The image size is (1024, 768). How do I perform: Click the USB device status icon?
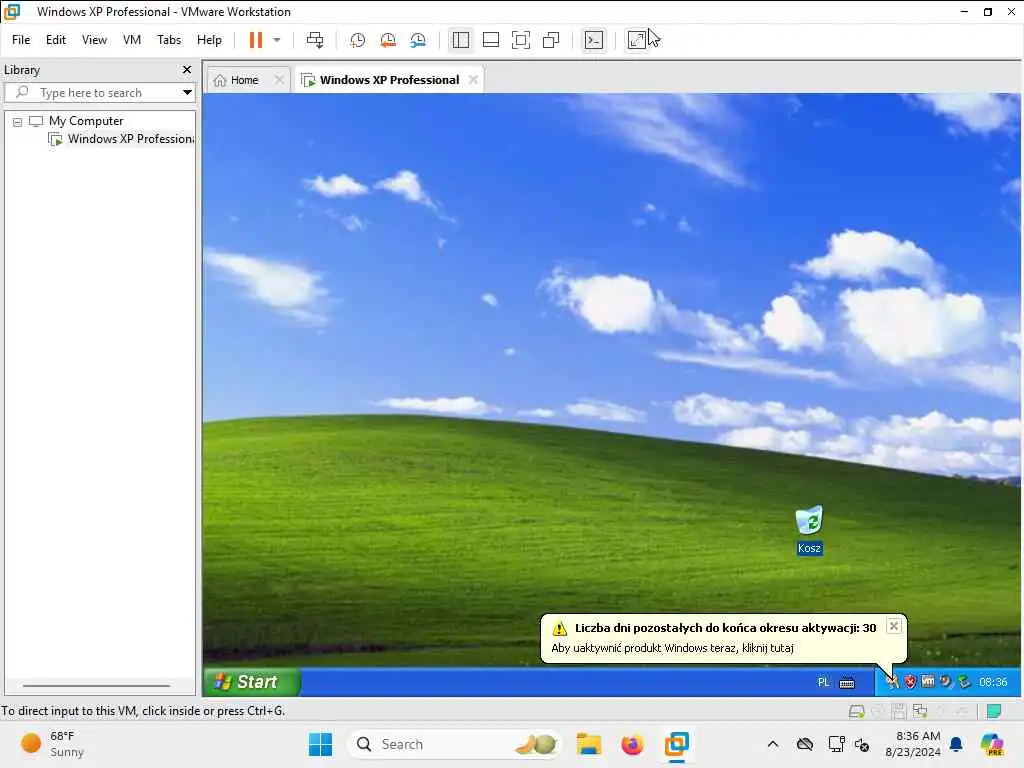[x=961, y=711]
